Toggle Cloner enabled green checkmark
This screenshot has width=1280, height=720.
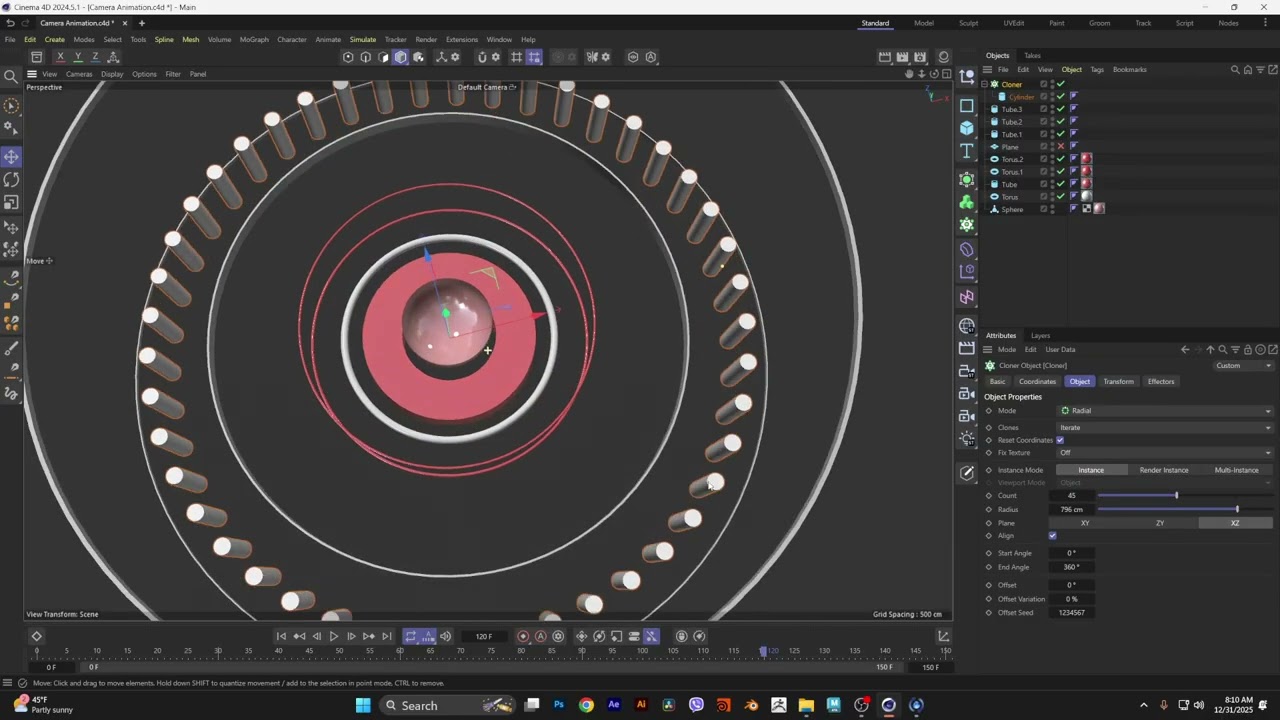[x=1061, y=84]
